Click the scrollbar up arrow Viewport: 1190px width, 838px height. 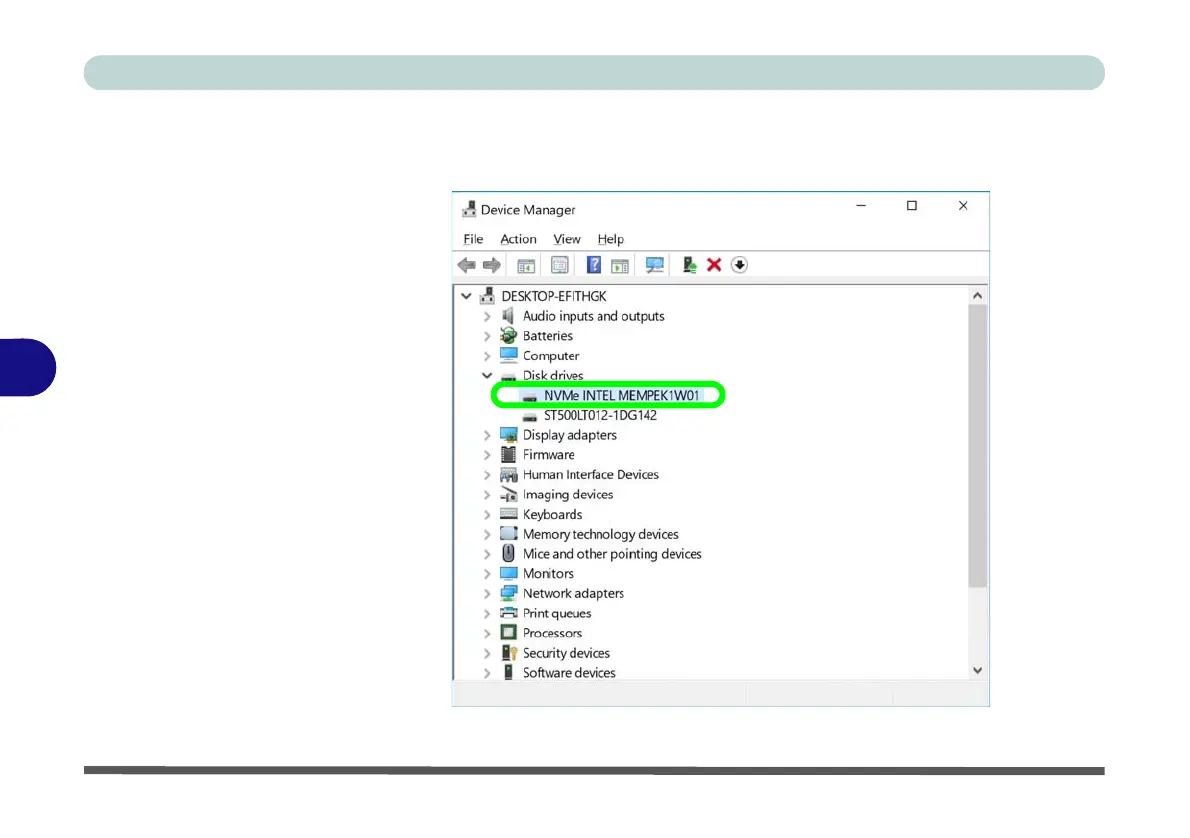(978, 295)
